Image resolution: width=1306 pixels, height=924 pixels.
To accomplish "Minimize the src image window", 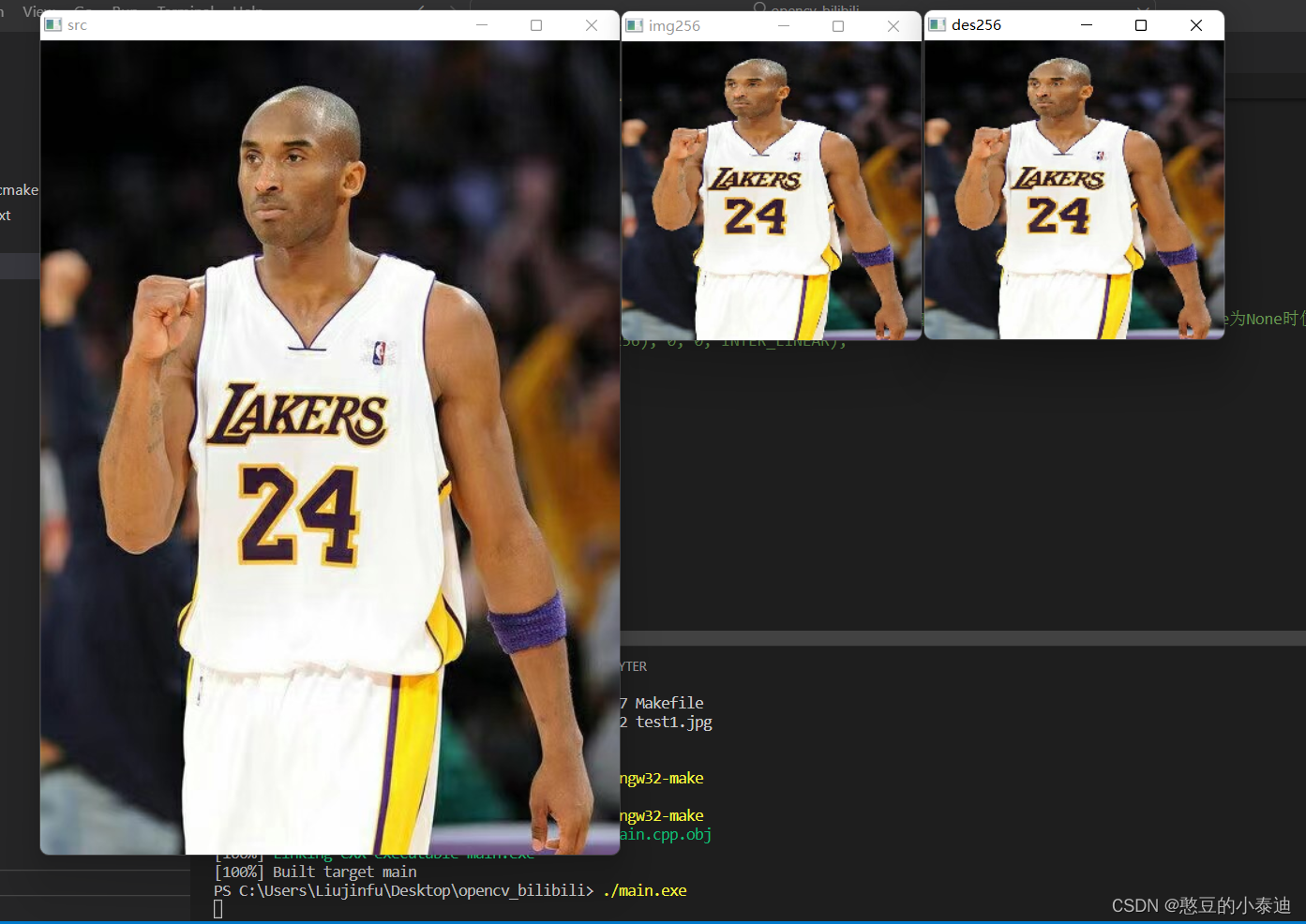I will click(x=482, y=25).
